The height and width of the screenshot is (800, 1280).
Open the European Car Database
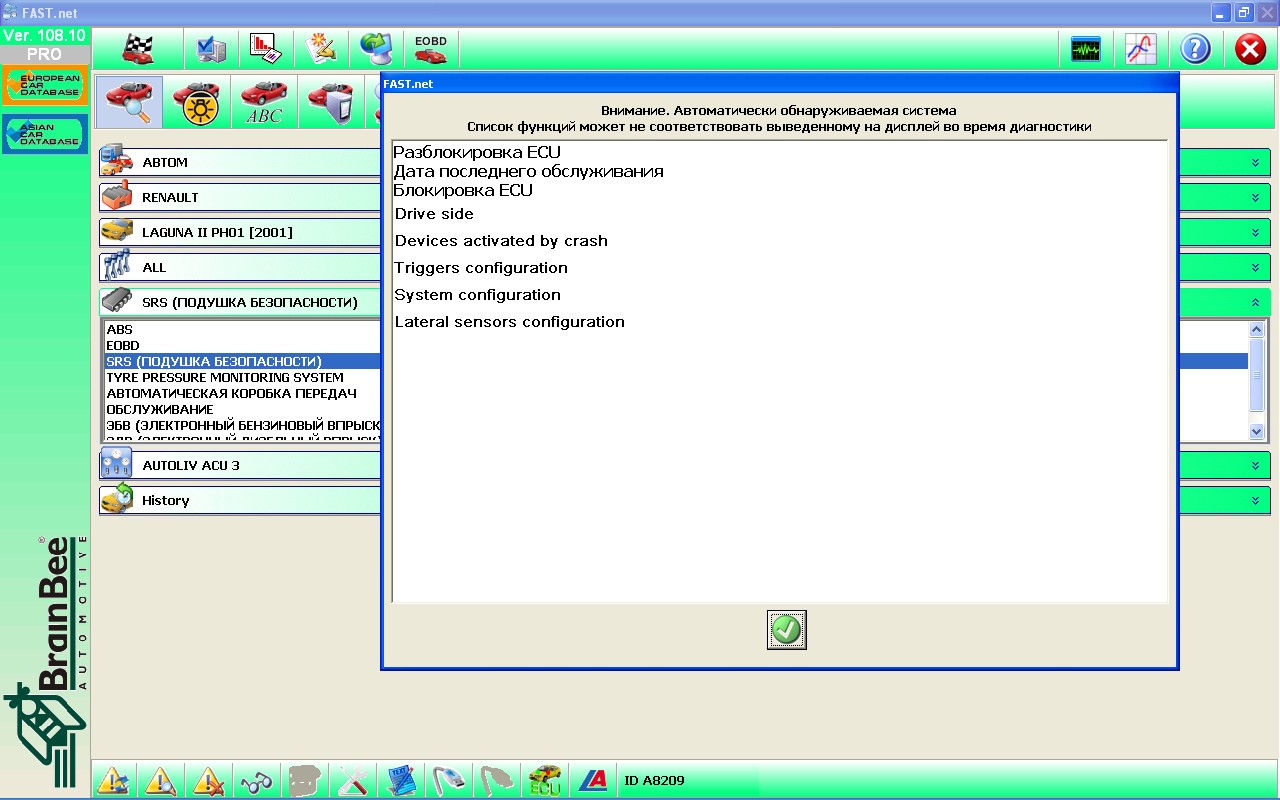pyautogui.click(x=44, y=86)
